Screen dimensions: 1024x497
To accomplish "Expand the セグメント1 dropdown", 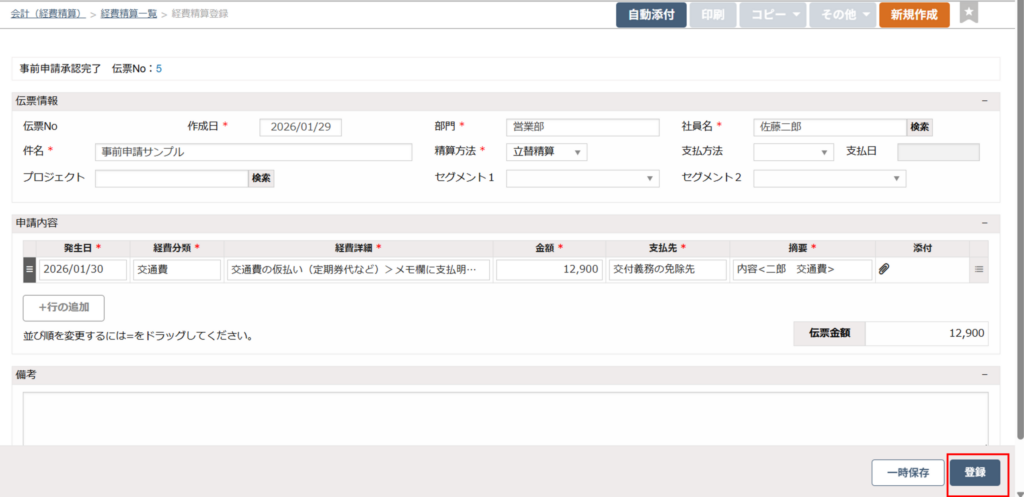I will [x=582, y=178].
